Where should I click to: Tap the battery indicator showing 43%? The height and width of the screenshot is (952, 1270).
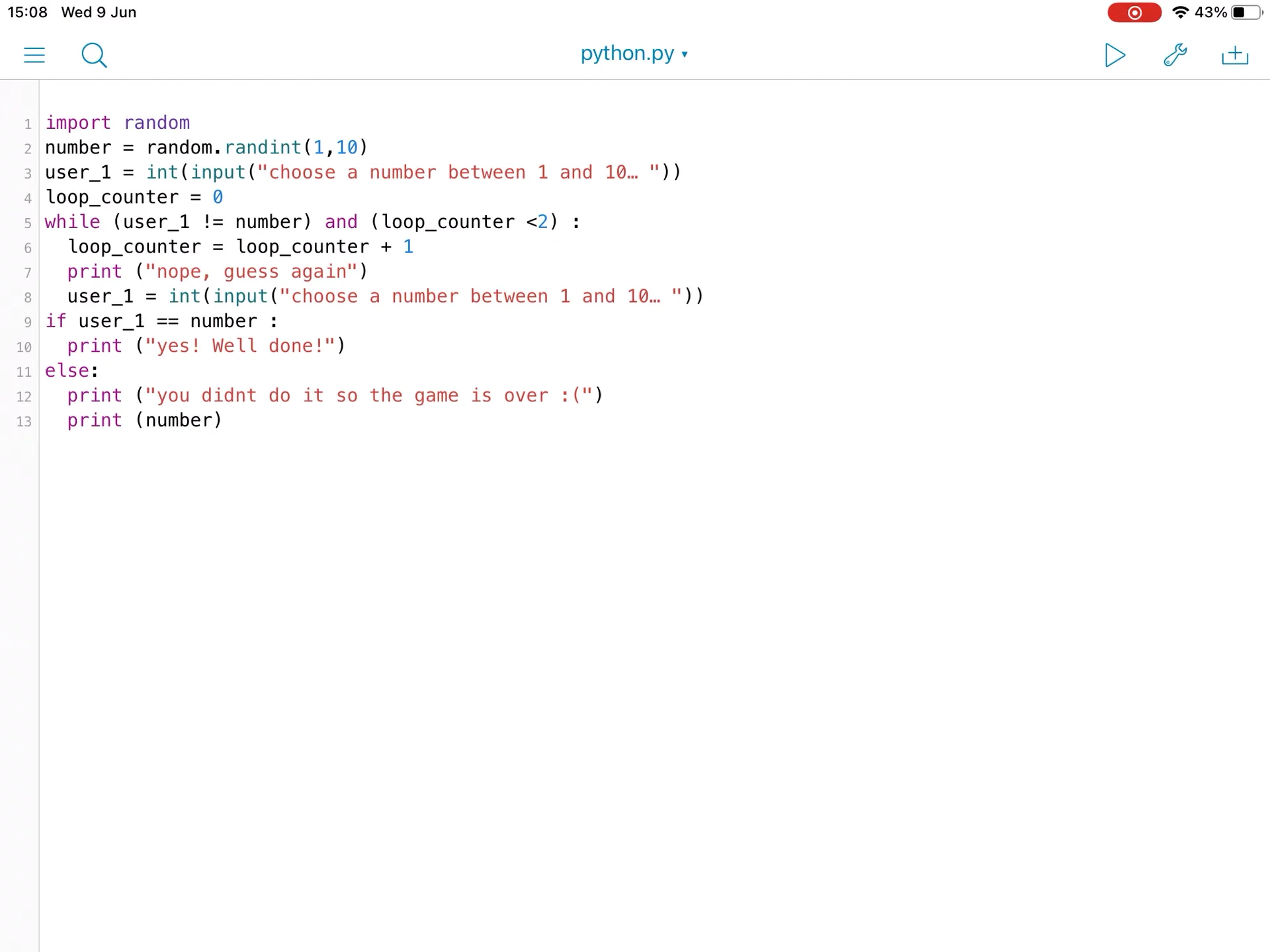coord(1227,13)
